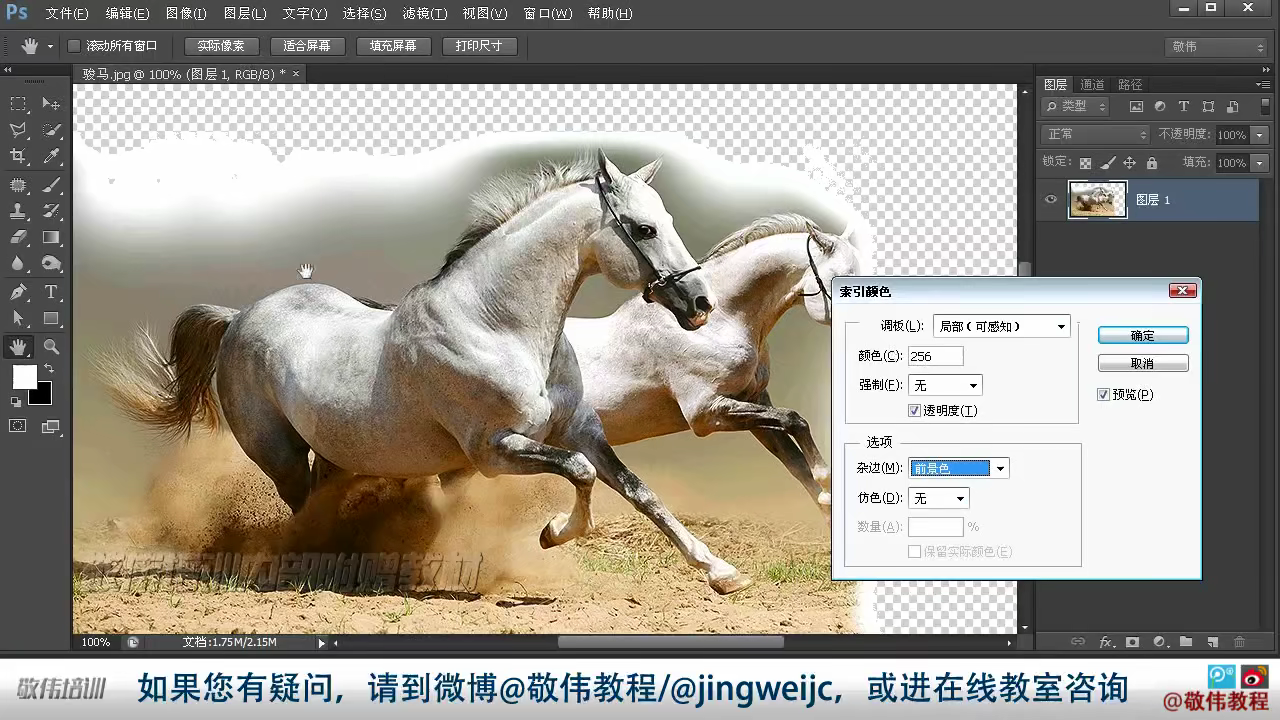This screenshot has width=1280, height=720.
Task: Open the 调板 palette dropdown
Action: 1002,327
